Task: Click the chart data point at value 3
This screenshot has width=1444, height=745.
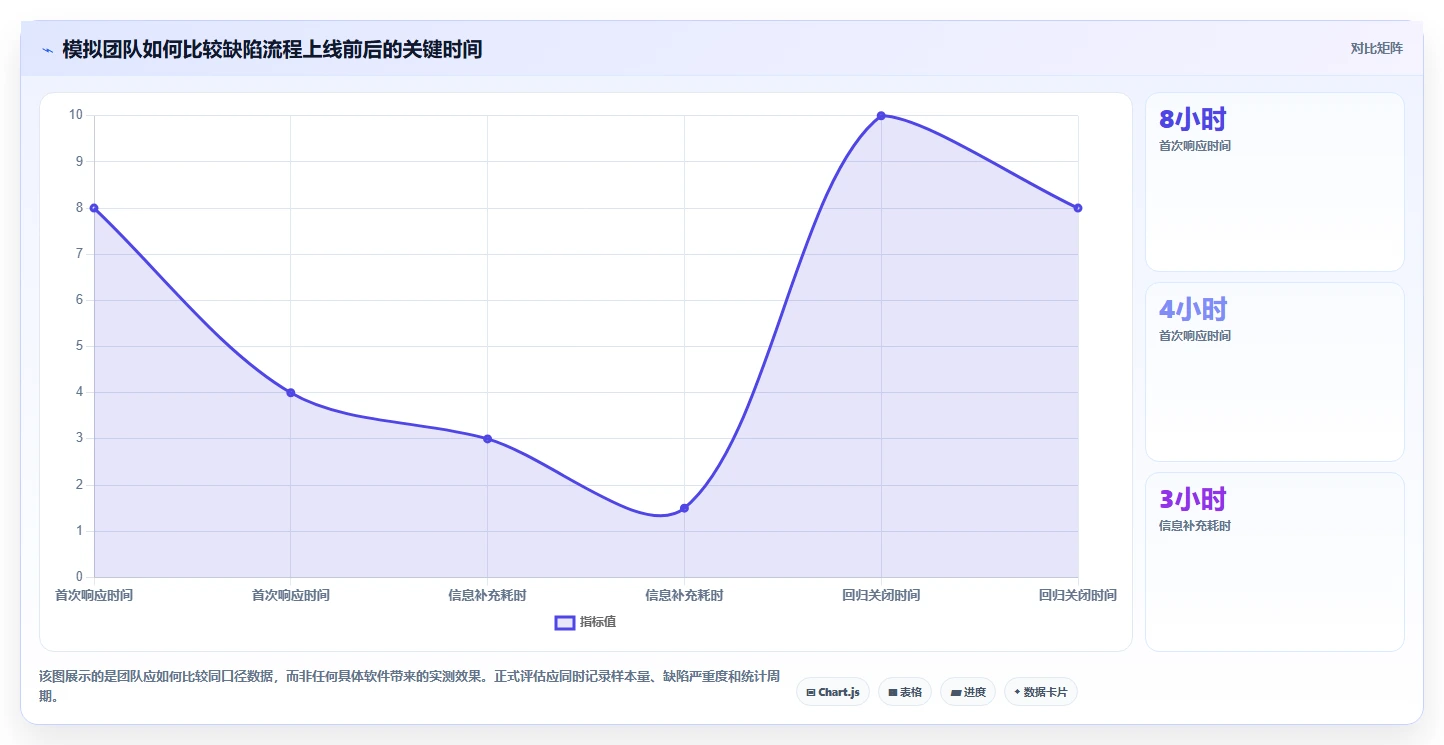Action: click(x=487, y=439)
